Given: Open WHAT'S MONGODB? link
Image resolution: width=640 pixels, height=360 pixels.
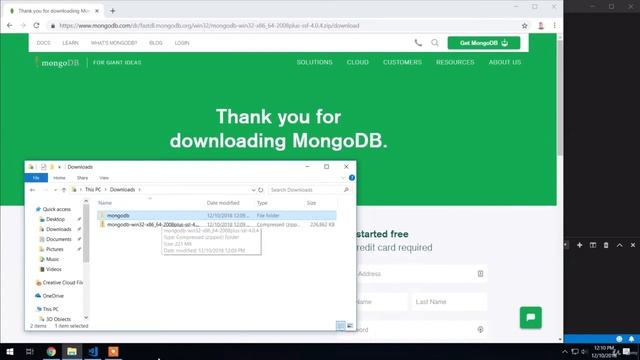Looking at the screenshot, I should [114, 43].
